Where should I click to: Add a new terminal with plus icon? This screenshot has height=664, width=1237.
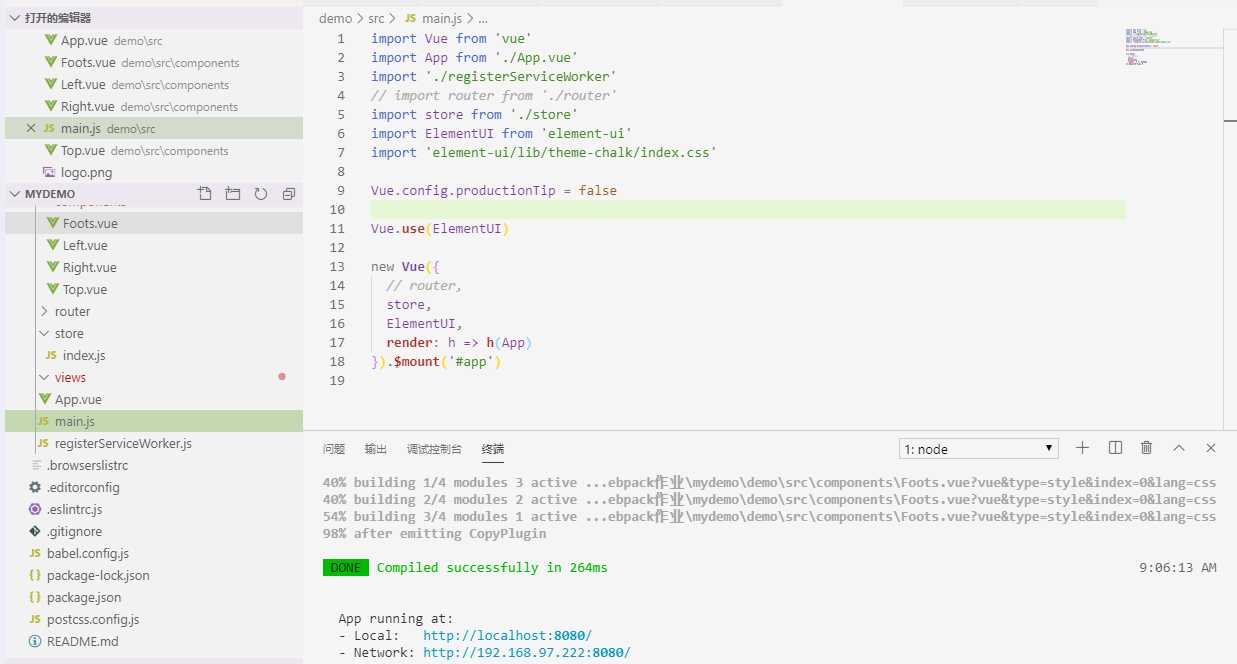1082,448
